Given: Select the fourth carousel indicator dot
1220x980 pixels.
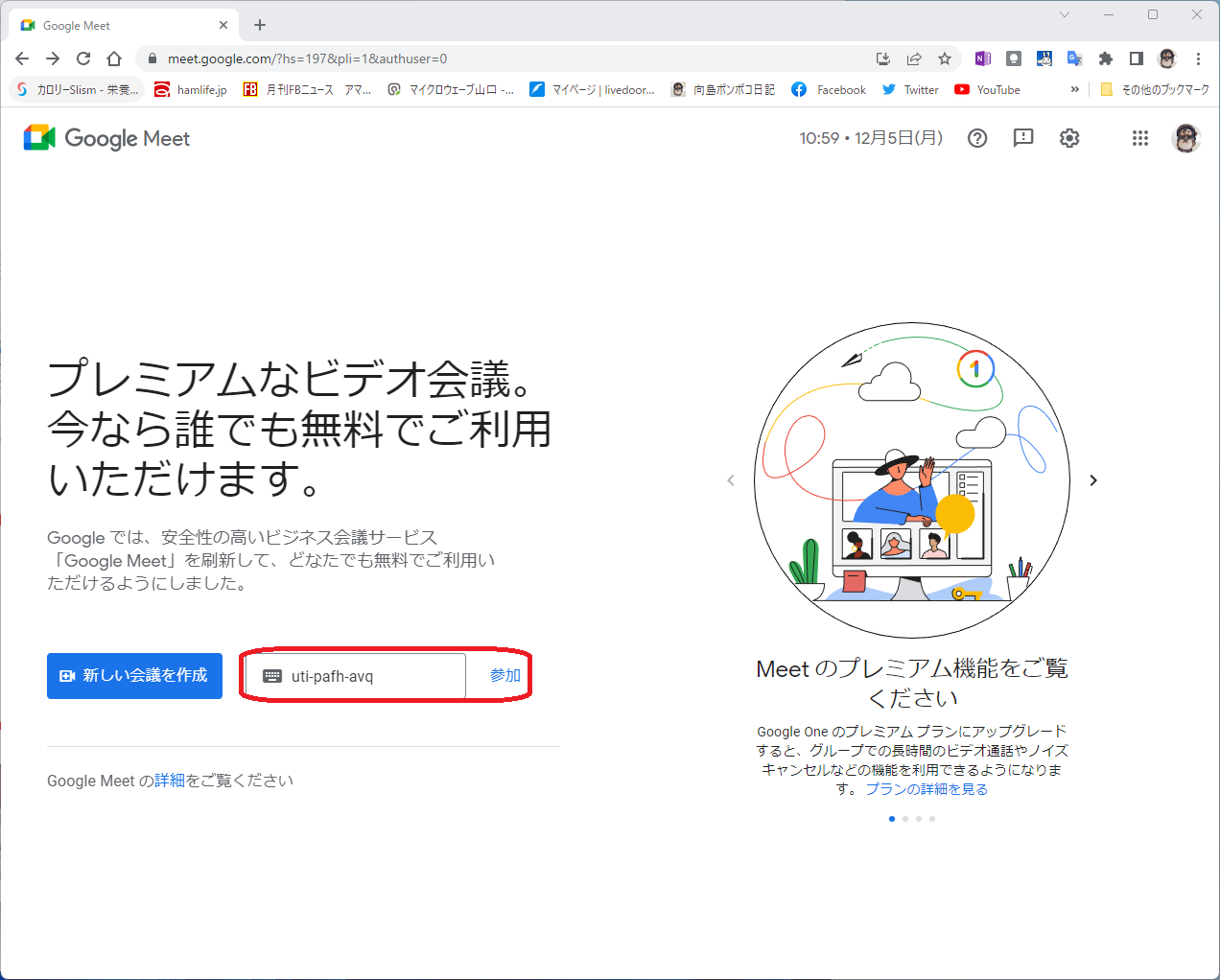Looking at the screenshot, I should tap(932, 819).
